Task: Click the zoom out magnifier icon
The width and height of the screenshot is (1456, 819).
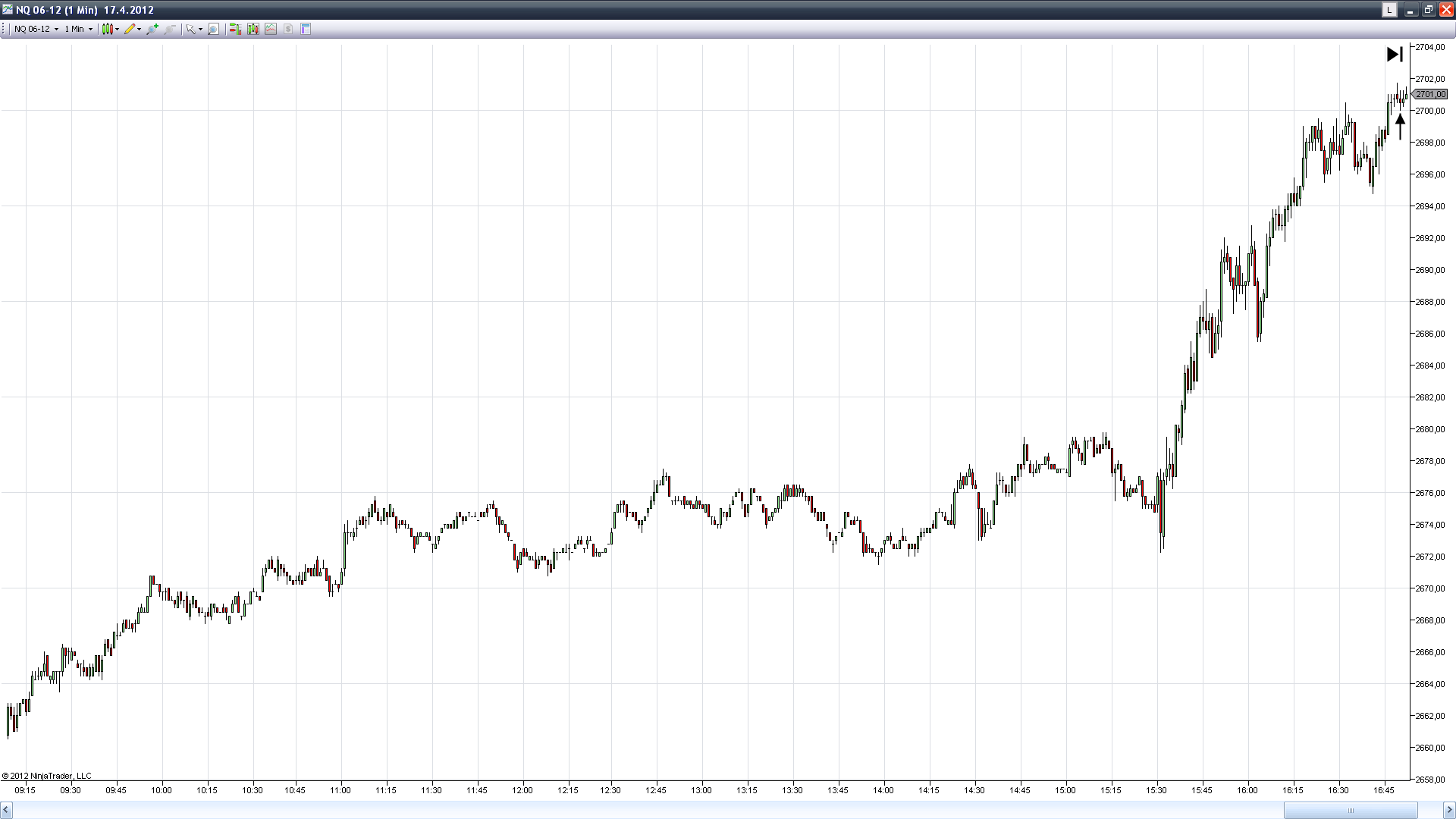Action: click(170, 29)
